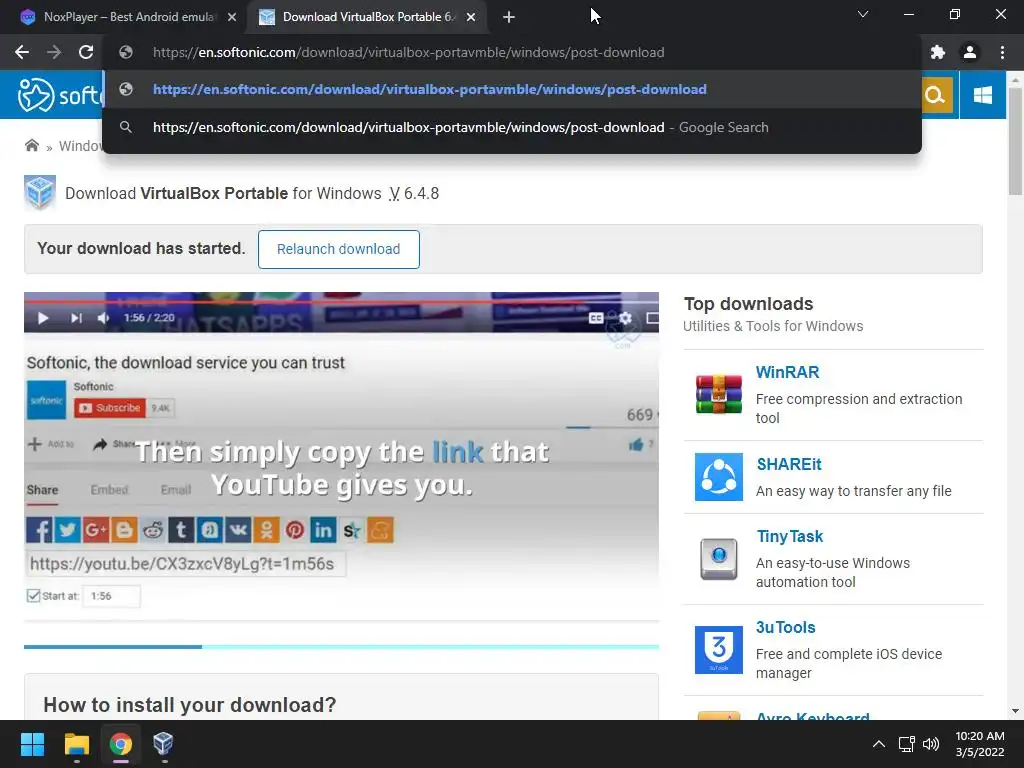The height and width of the screenshot is (768, 1024).
Task: Open the Chrome extensions puzzle icon
Action: pyautogui.click(x=938, y=52)
